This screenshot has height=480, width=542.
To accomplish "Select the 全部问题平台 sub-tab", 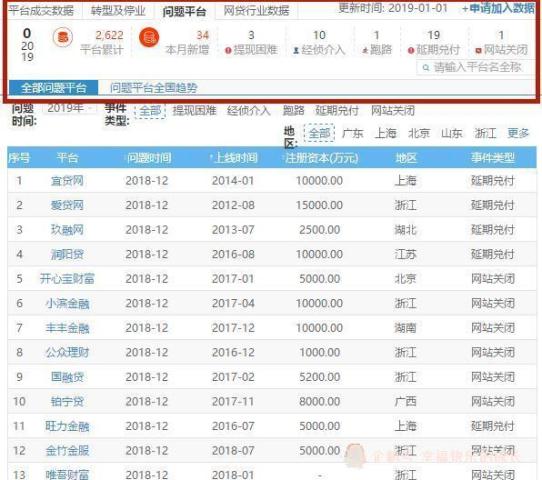I will pos(54,88).
